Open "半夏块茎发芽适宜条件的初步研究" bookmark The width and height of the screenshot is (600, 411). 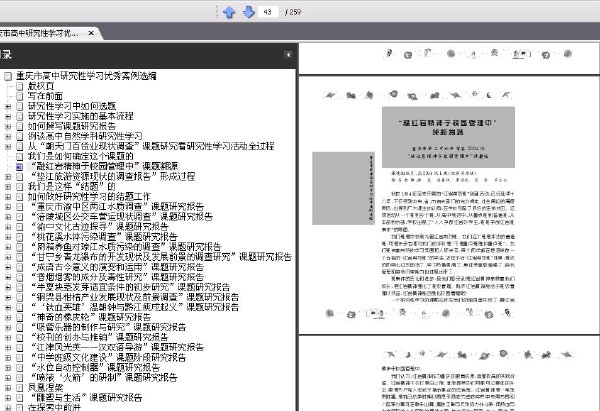129,287
